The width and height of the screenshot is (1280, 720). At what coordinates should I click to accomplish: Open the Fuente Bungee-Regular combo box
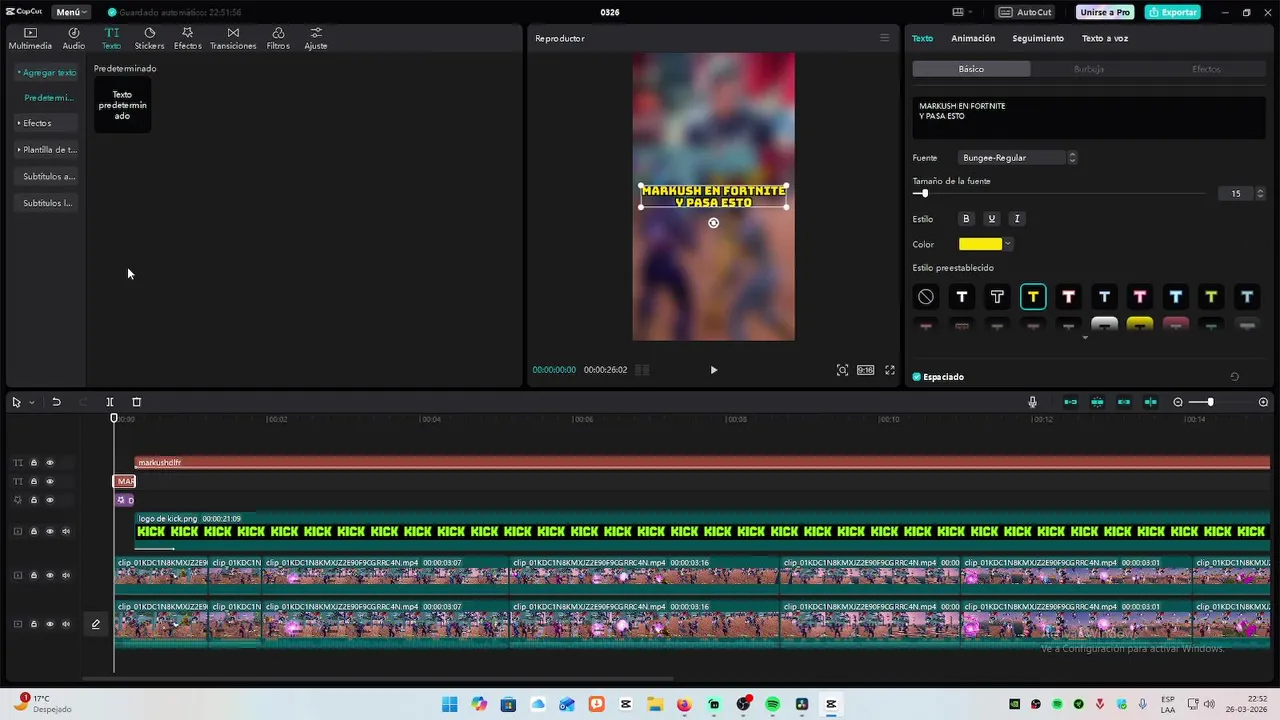click(1018, 158)
